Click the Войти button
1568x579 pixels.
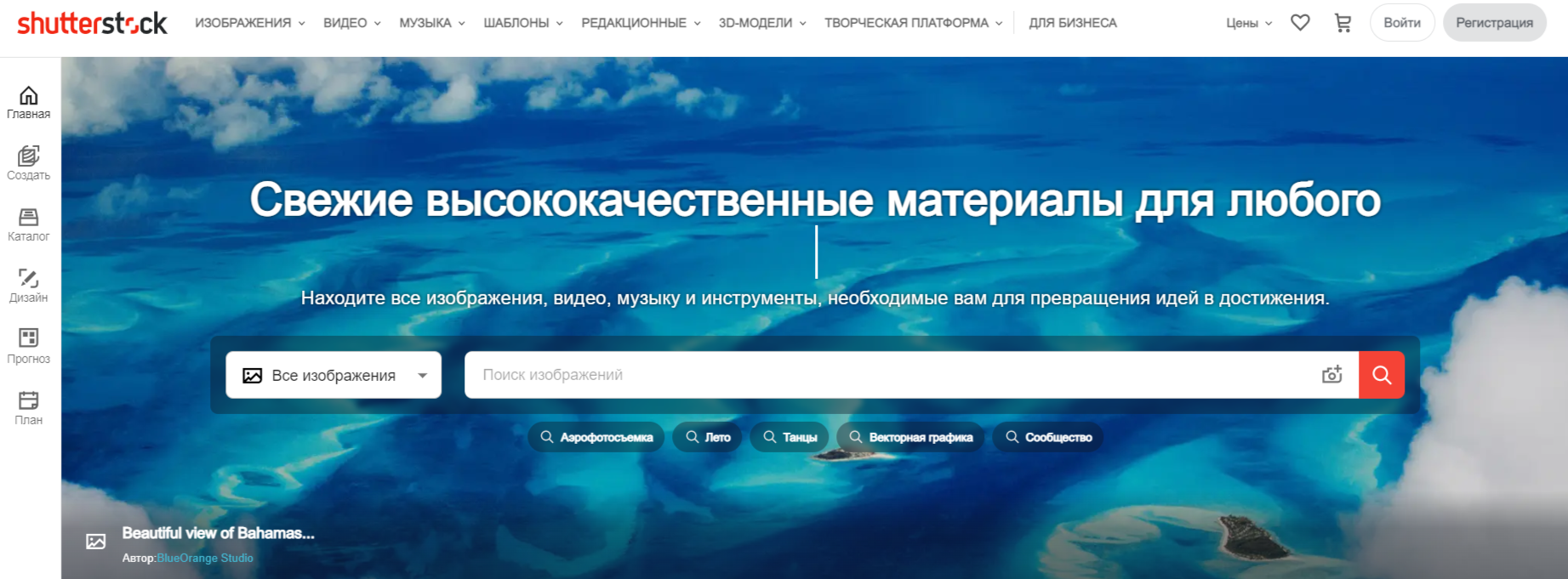pos(1401,23)
